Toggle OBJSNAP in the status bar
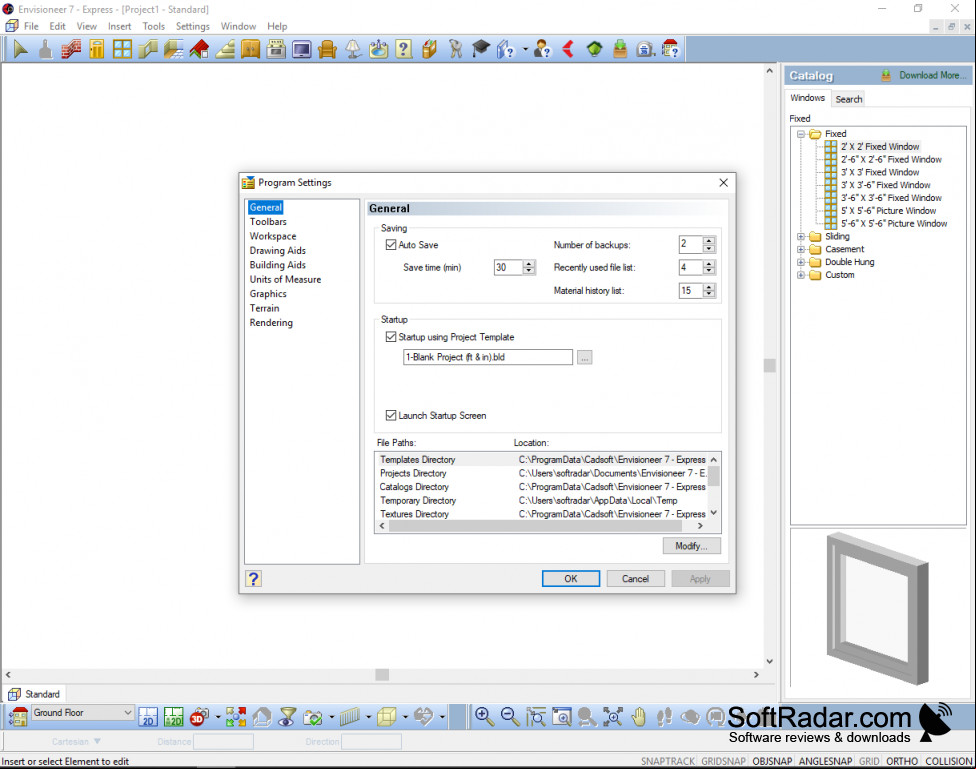This screenshot has width=976, height=769. pos(772,761)
